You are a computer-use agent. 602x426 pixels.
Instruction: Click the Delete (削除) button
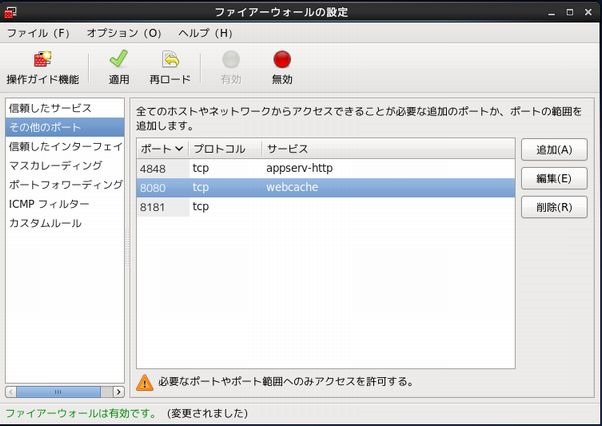(553, 208)
